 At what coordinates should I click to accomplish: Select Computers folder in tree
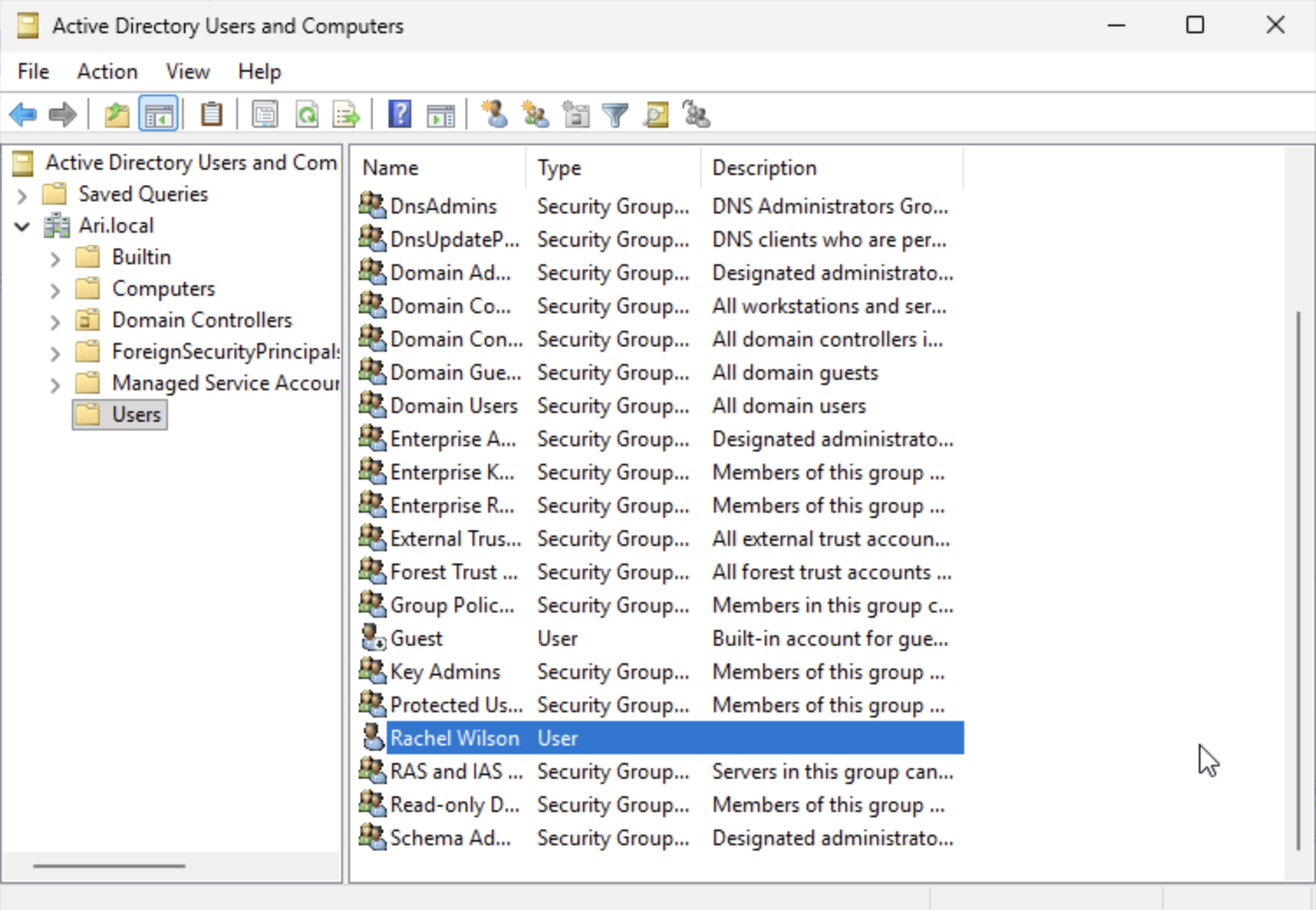[x=163, y=289]
